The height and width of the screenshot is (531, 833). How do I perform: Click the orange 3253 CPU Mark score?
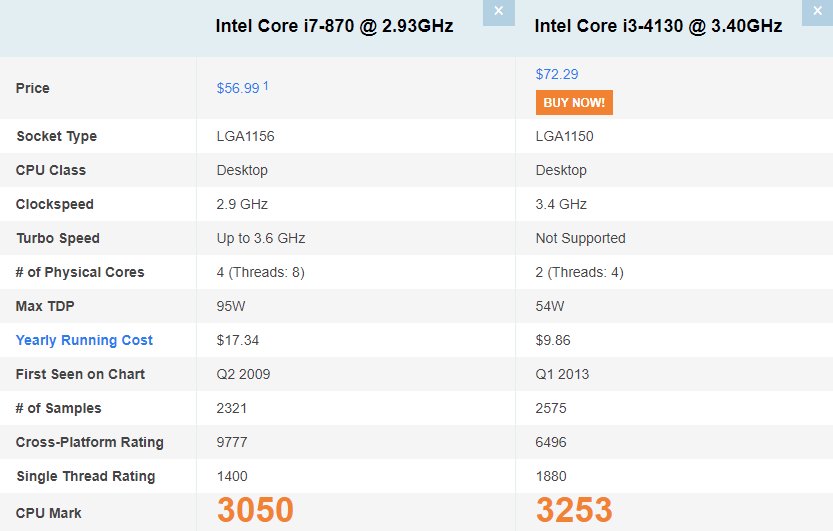coord(574,510)
